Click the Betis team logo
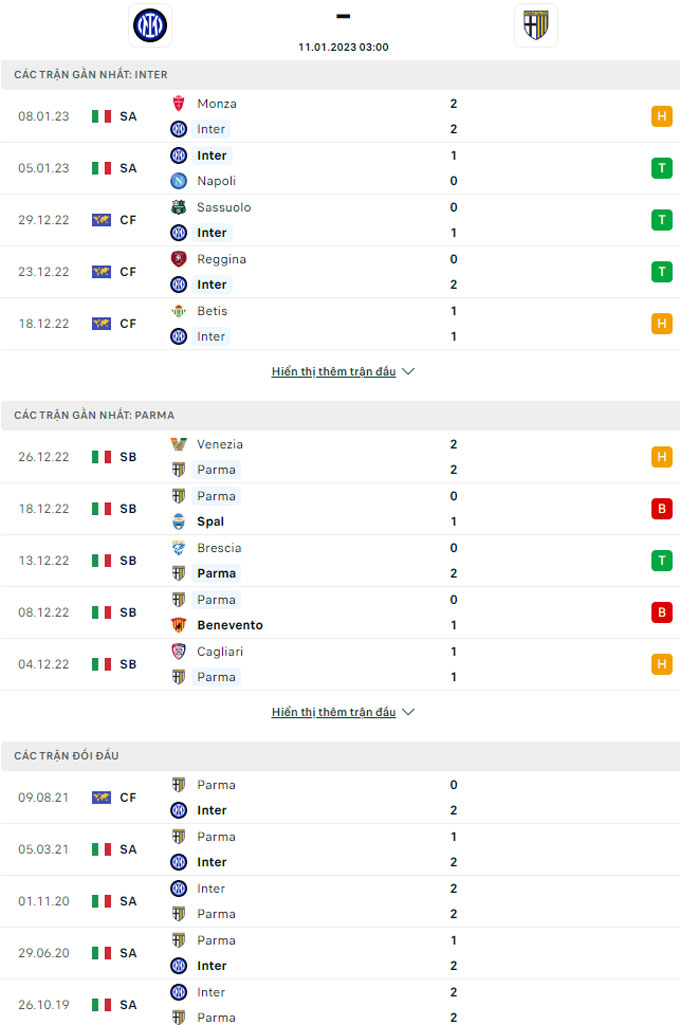Image resolution: width=680 pixels, height=1025 pixels. coord(178,311)
